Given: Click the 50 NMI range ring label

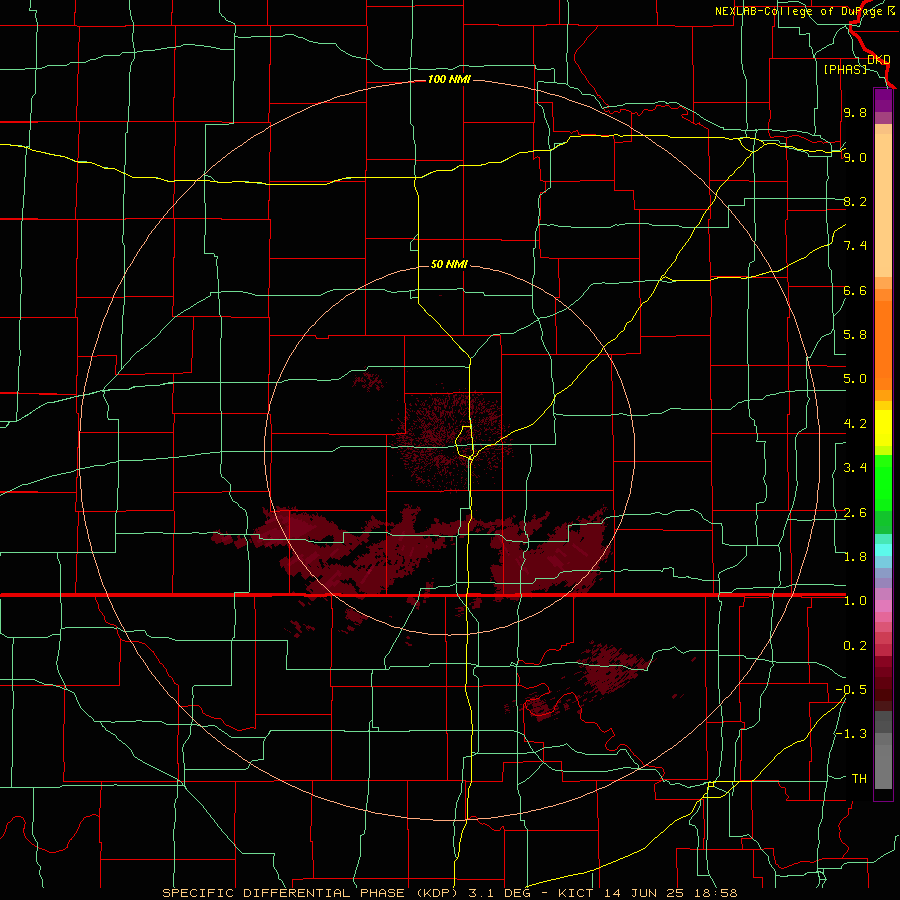Looking at the screenshot, I should [x=449, y=264].
